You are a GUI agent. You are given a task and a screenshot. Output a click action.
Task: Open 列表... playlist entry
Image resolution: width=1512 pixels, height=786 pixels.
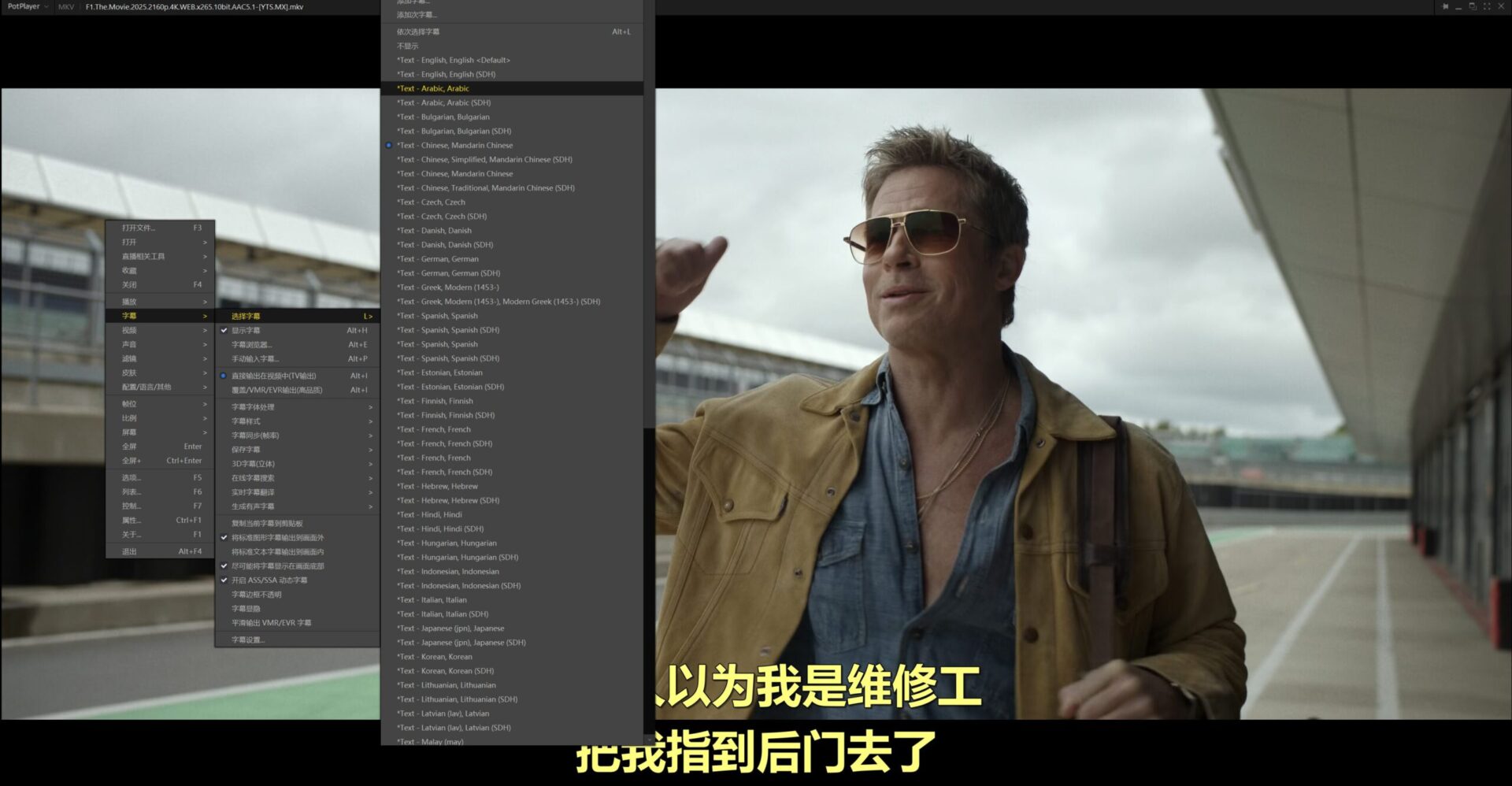[x=161, y=491]
